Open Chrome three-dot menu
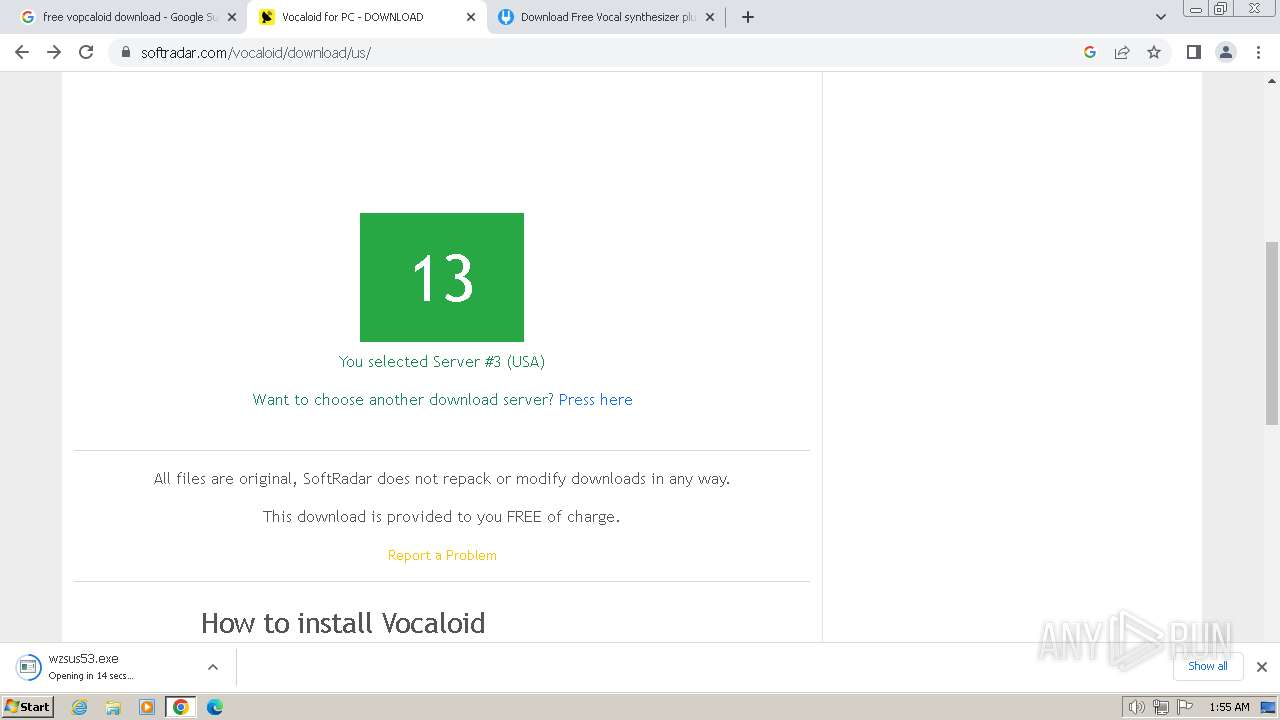Image resolution: width=1280 pixels, height=720 pixels. pyautogui.click(x=1259, y=52)
